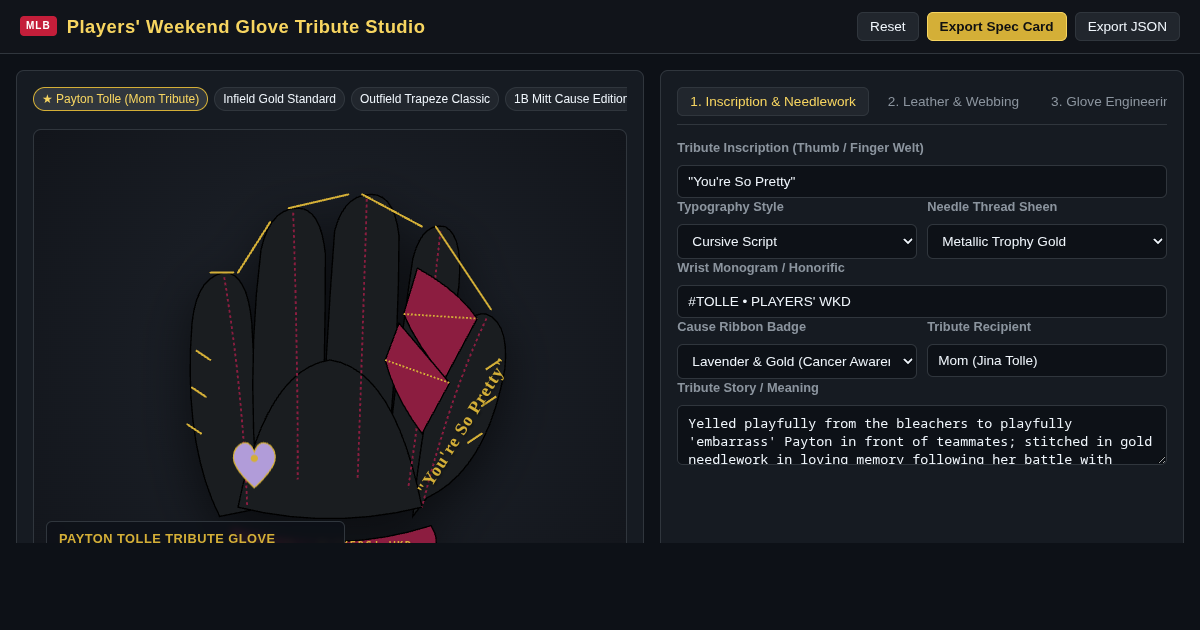
Task: Edit the Wrist Monogram / Honorific field
Action: coord(922,301)
